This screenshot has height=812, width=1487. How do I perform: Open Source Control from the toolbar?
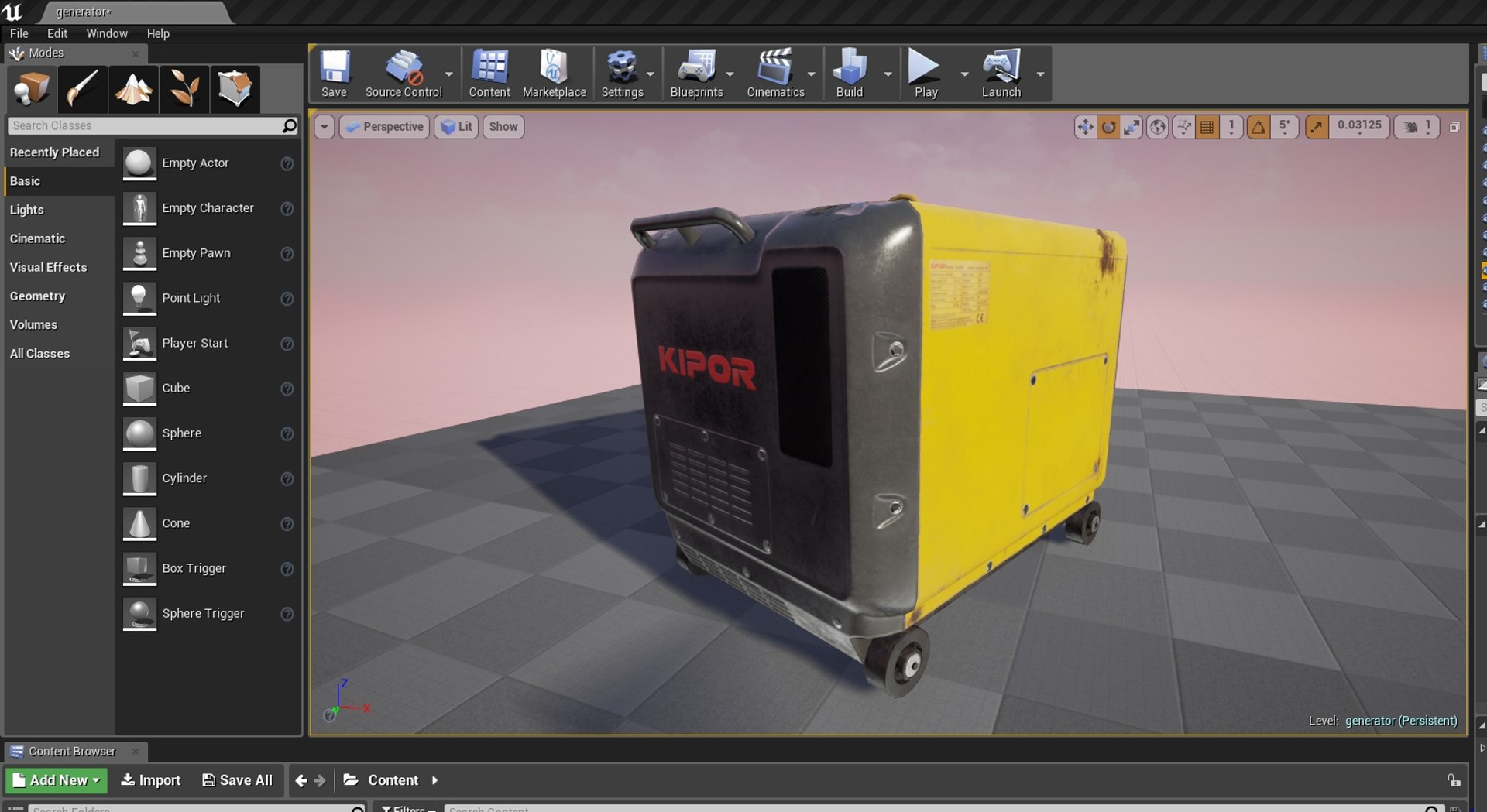coord(404,74)
